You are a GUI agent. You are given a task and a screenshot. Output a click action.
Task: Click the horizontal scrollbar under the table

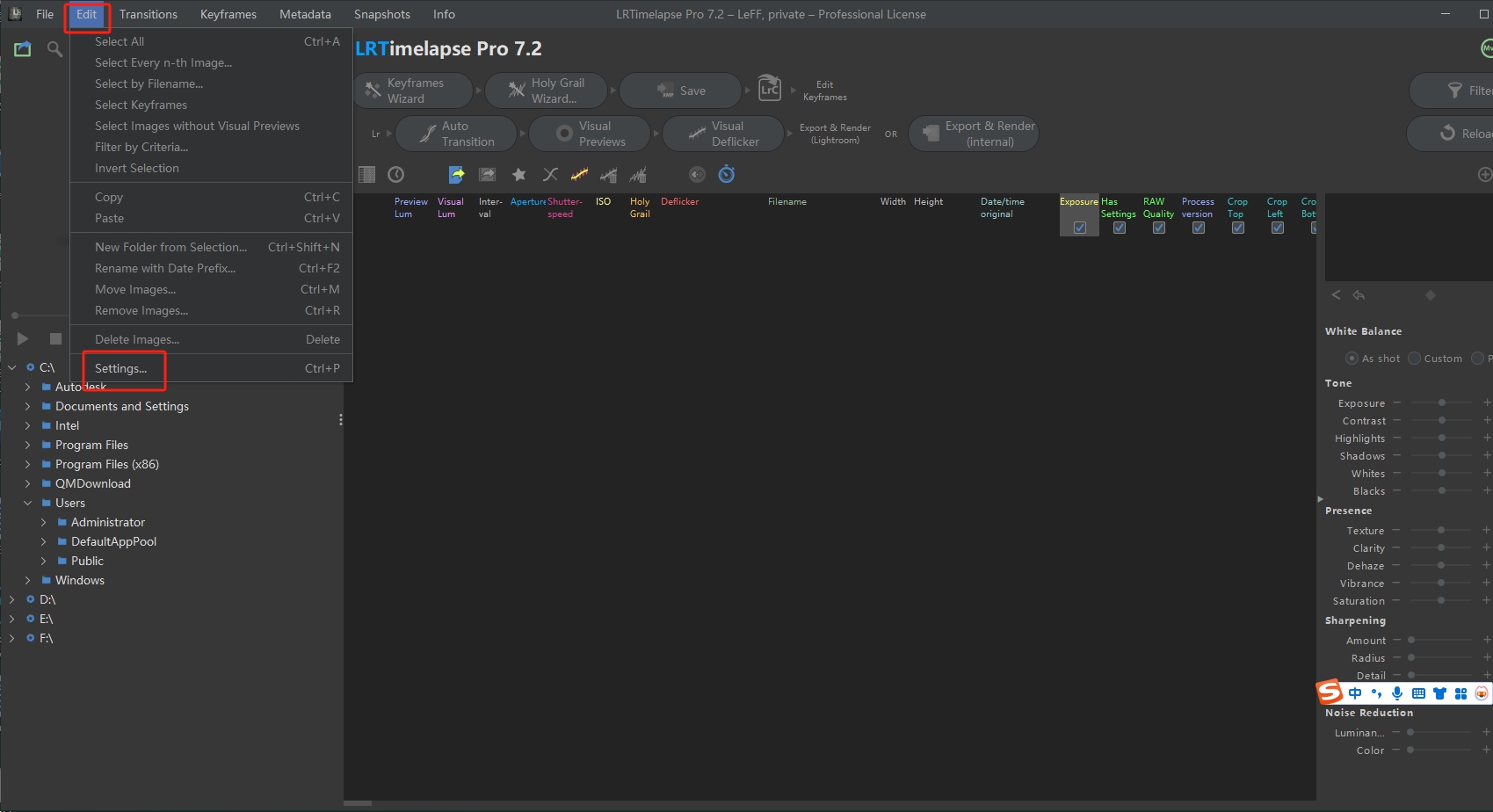(x=358, y=803)
